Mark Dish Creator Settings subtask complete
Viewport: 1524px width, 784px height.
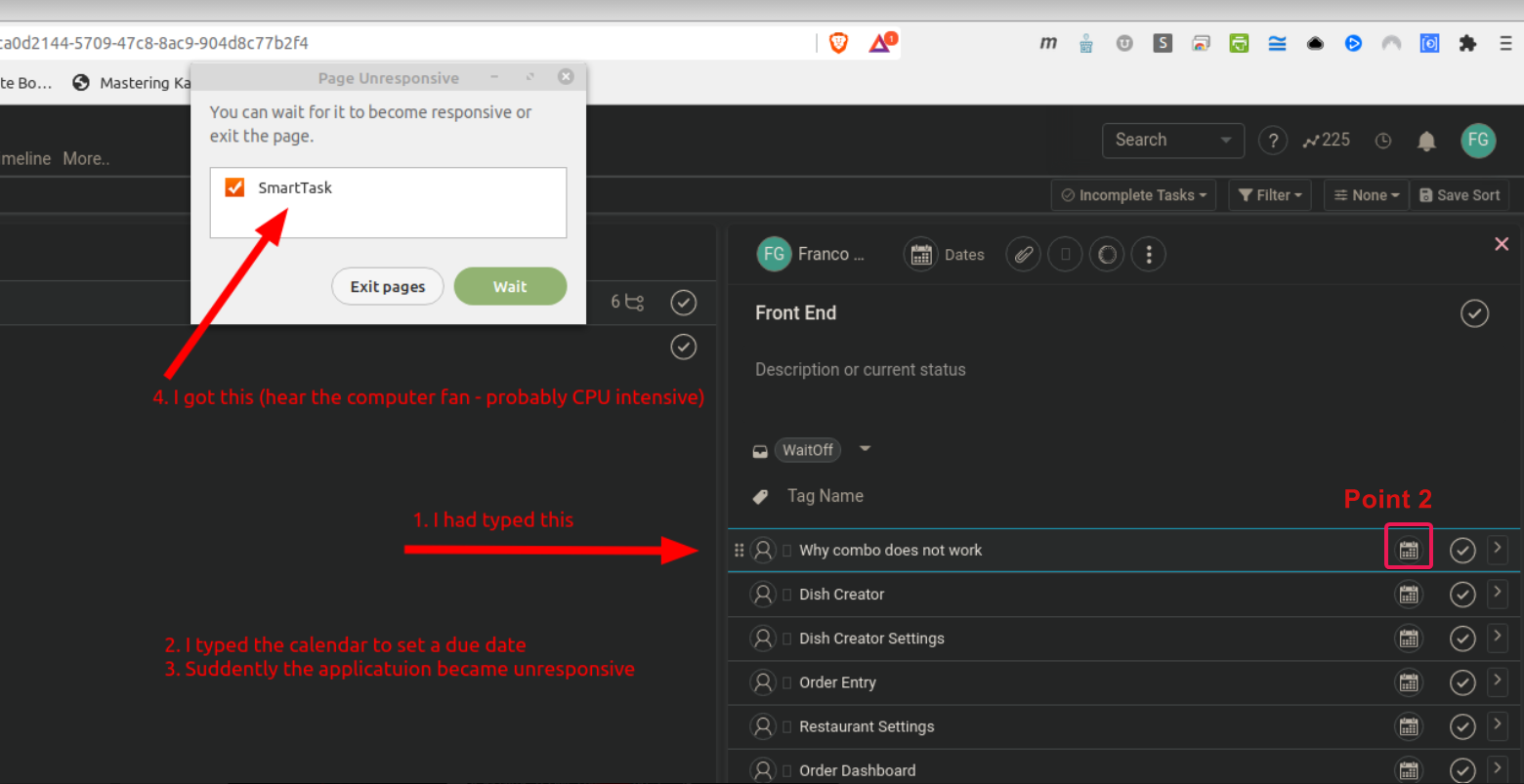tap(1462, 639)
